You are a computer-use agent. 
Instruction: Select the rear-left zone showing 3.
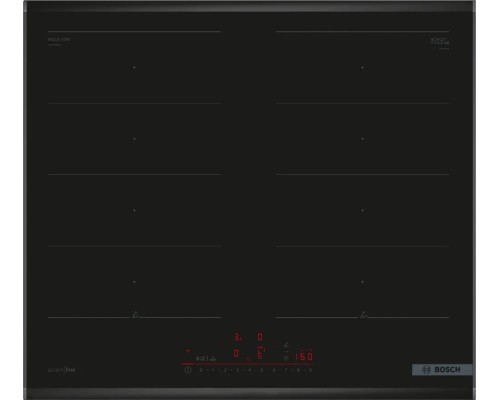(x=237, y=337)
